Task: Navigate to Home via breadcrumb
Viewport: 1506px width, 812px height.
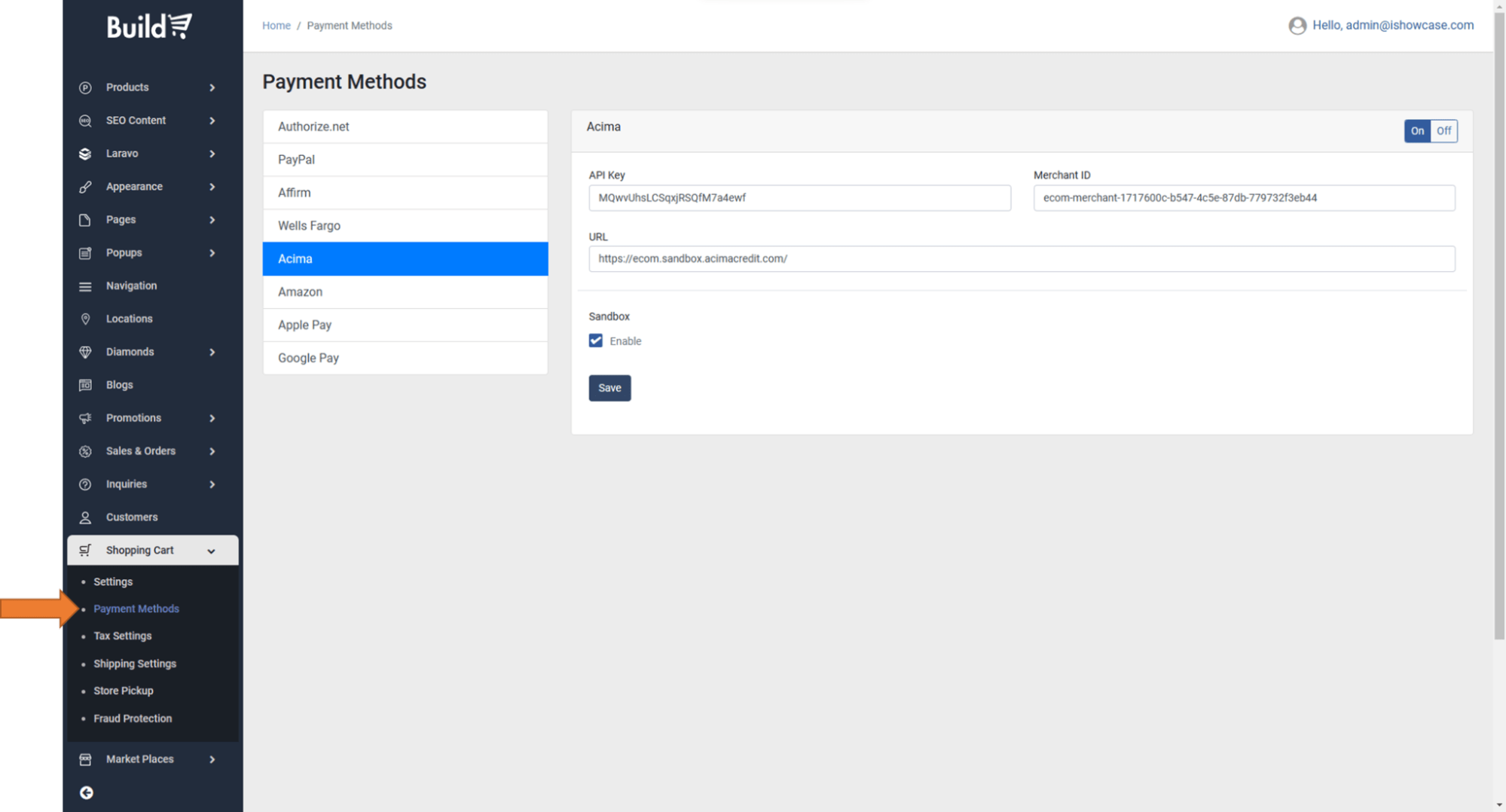Action: click(276, 25)
